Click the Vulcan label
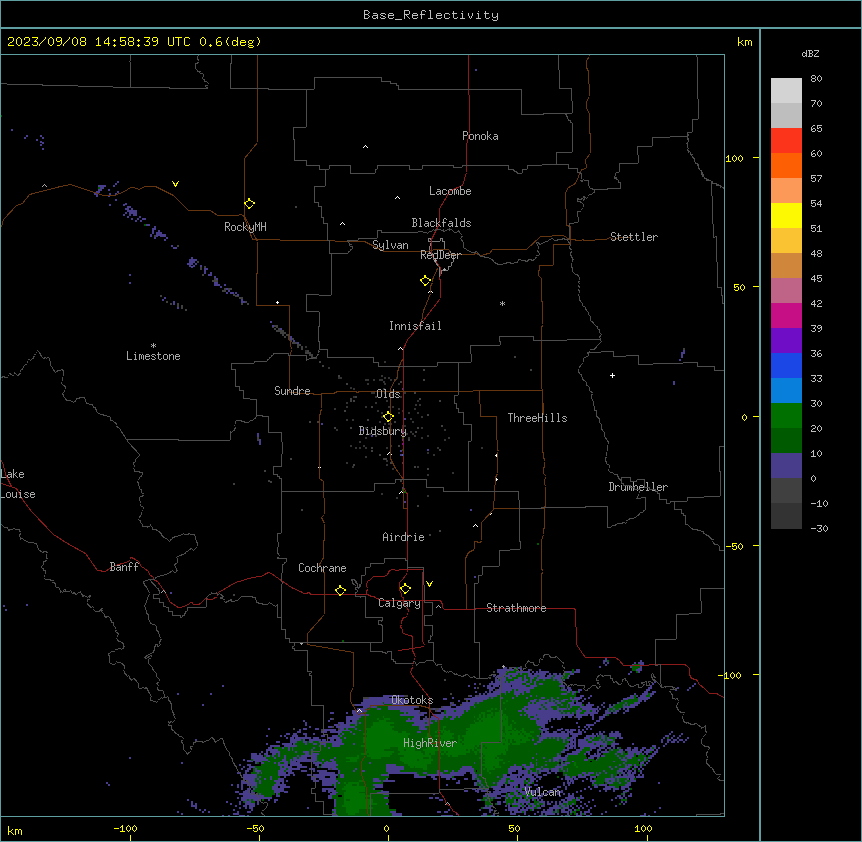Viewport: 862px width, 842px height. [x=543, y=792]
